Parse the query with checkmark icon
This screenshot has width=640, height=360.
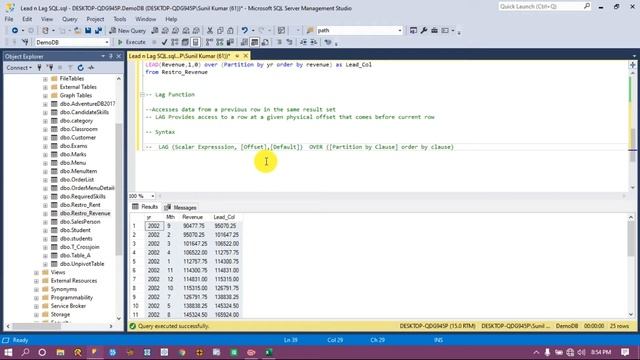coord(164,42)
